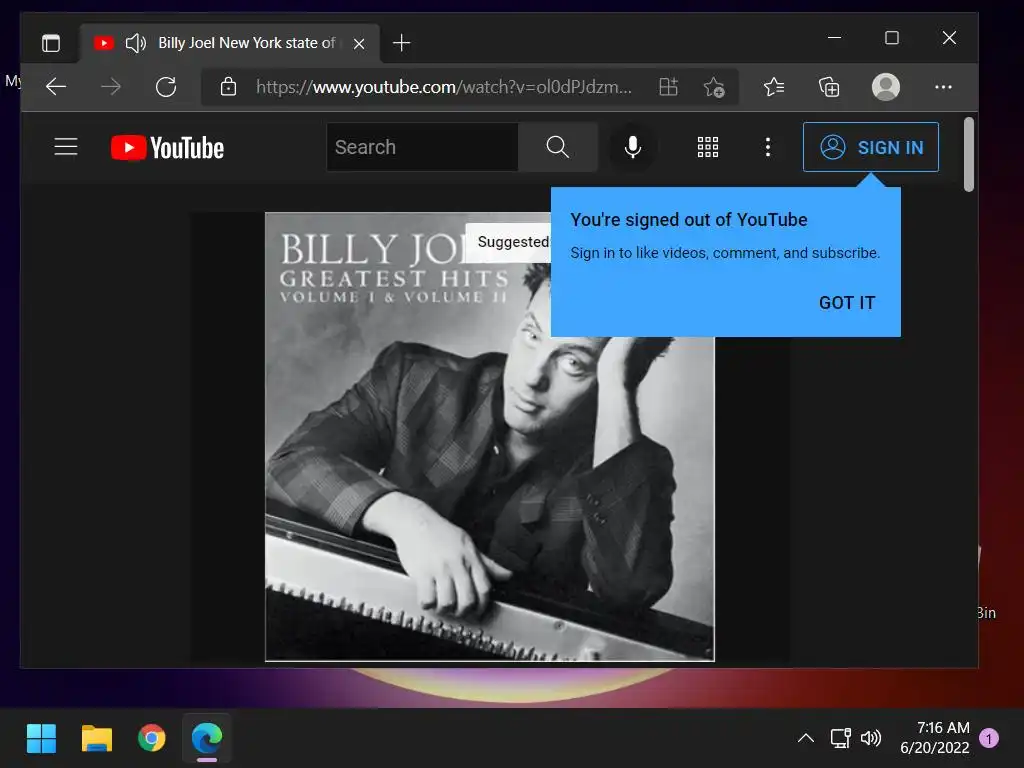The width and height of the screenshot is (1024, 768).
Task: Open a new browser tab
Action: [401, 43]
